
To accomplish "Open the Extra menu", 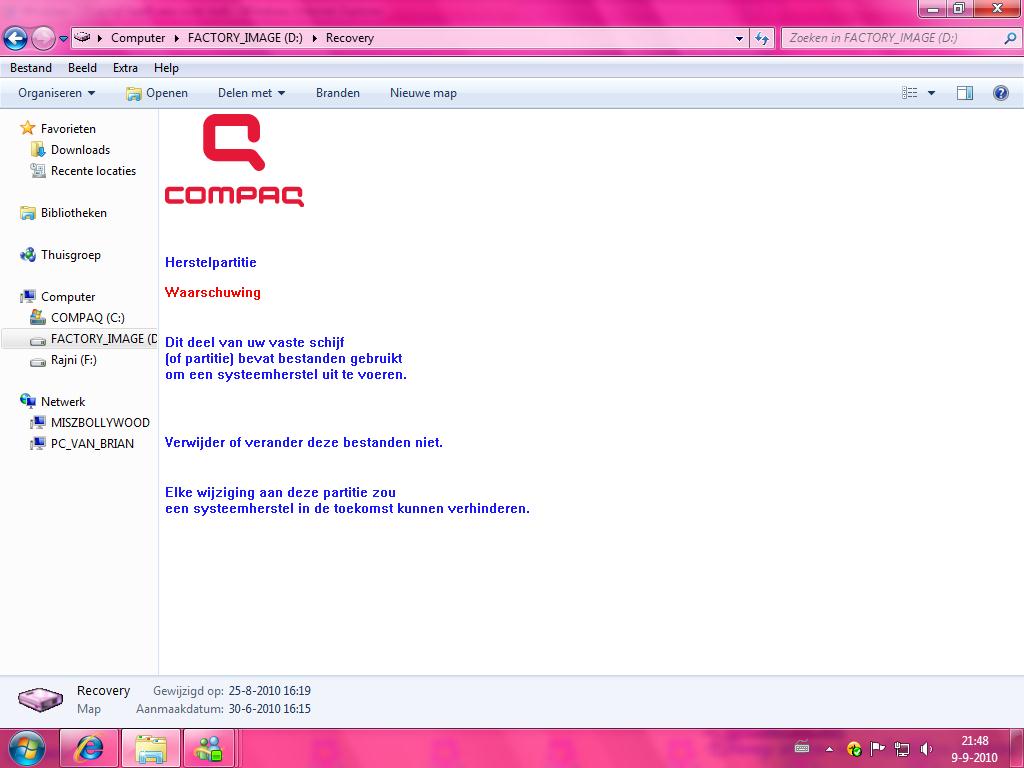I will point(125,68).
